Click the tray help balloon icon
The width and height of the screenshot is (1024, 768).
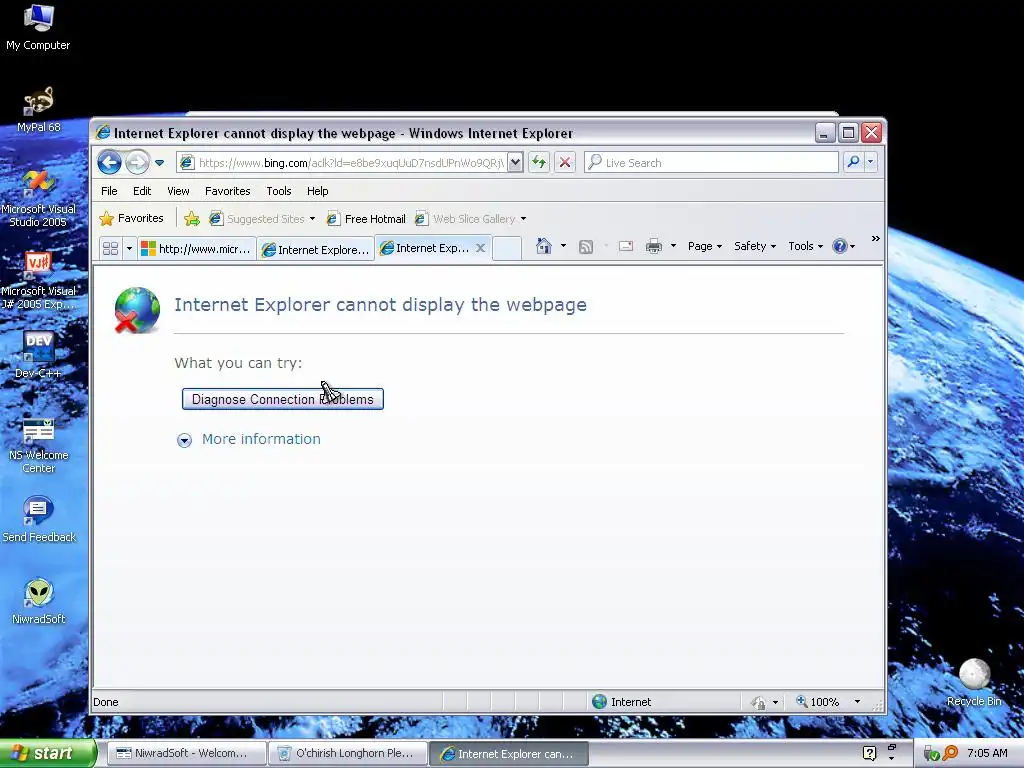click(x=869, y=753)
